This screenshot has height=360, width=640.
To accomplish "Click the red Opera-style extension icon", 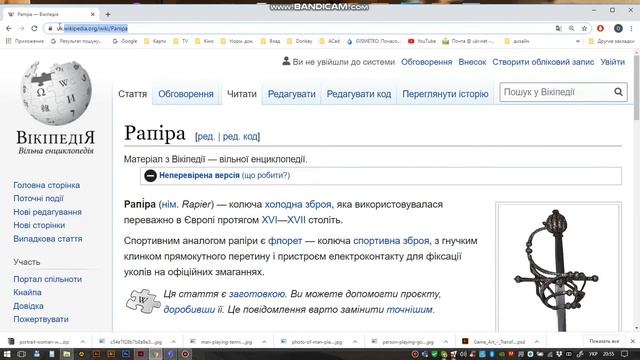I will (600, 28).
